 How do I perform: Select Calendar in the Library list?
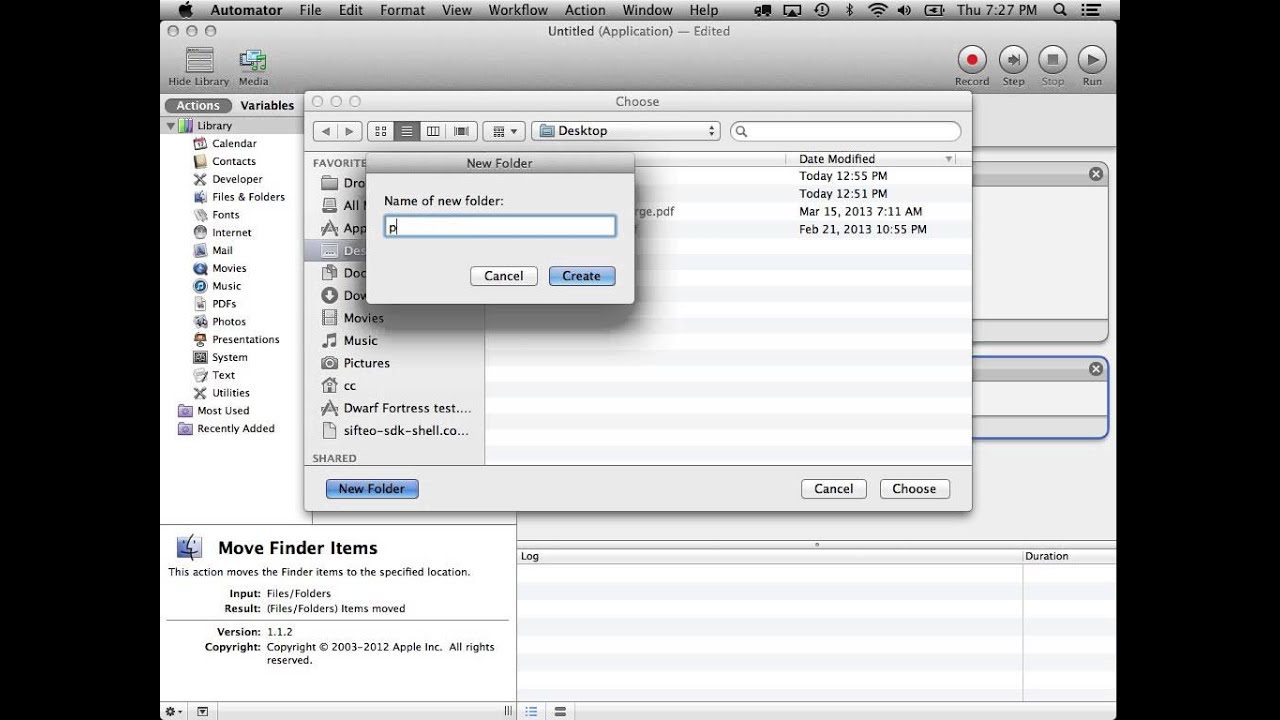(234, 143)
